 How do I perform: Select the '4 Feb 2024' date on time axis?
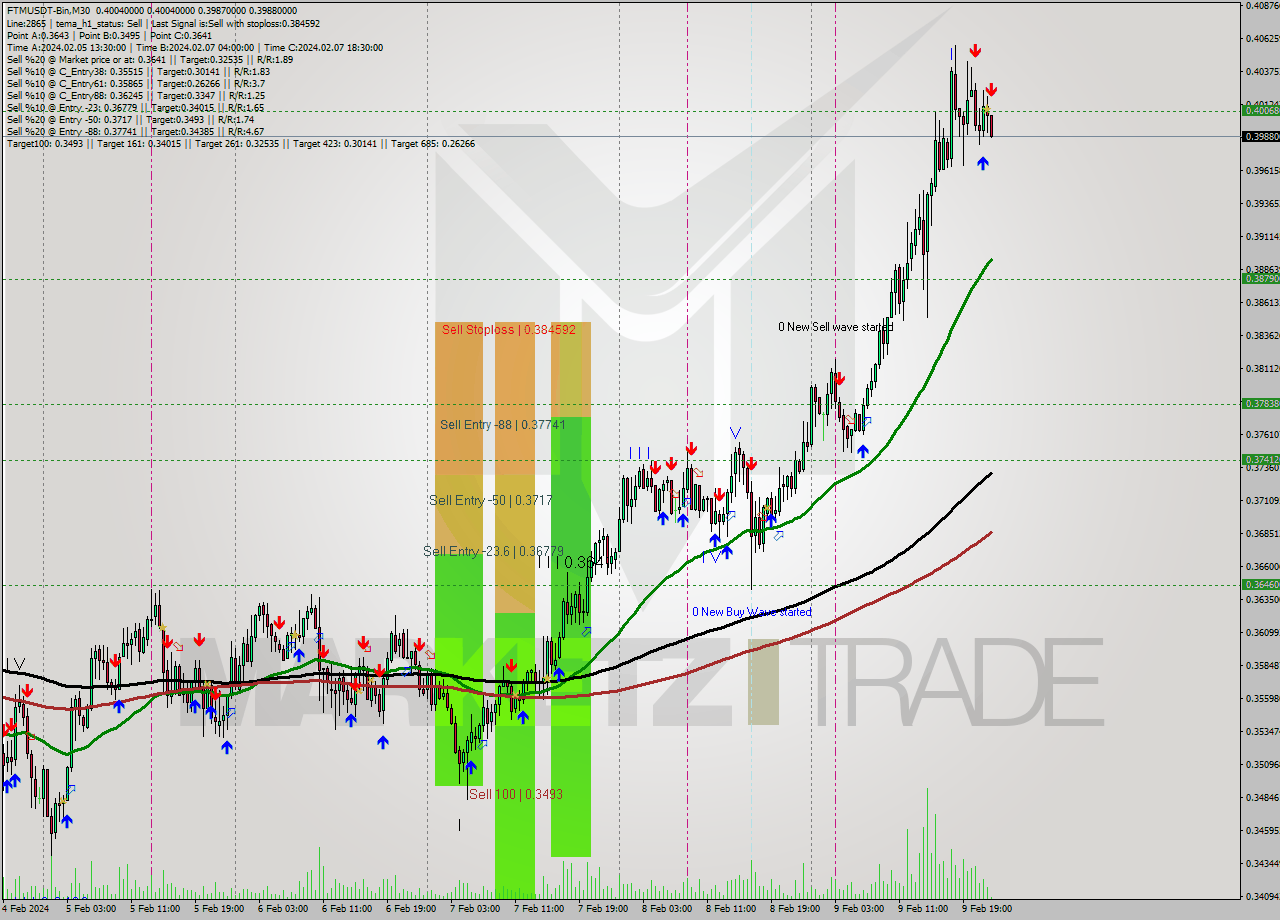point(25,910)
